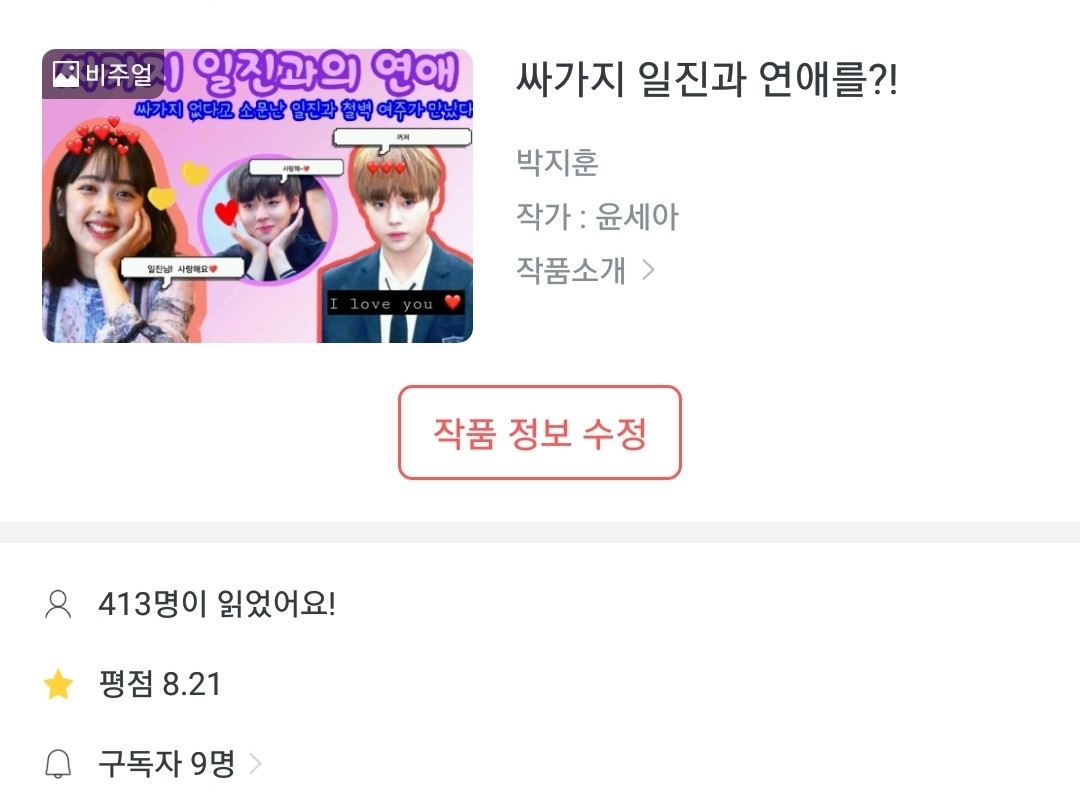Image resolution: width=1080 pixels, height=810 pixels.
Task: Click the 413명이 읽었어요 reader count text
Action: [217, 604]
